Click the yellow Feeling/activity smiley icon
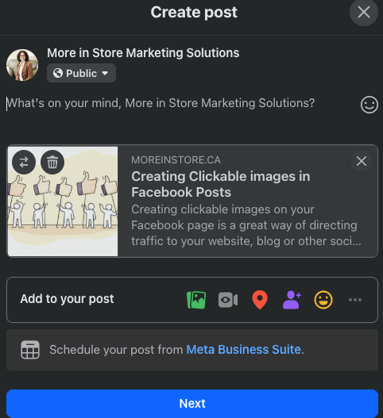This screenshot has width=383, height=418. click(x=323, y=300)
